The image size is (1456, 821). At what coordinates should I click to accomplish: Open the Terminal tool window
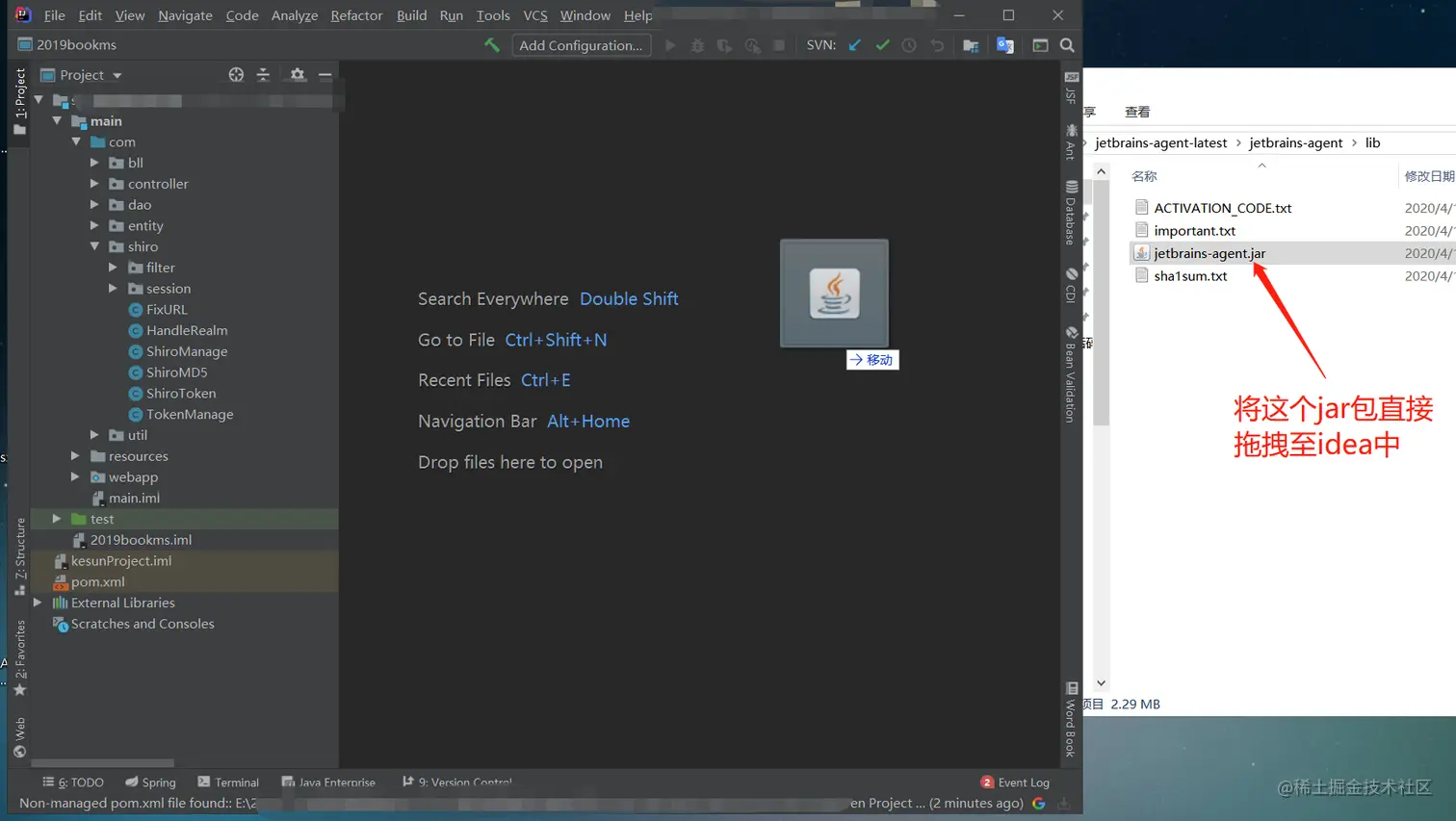228,783
